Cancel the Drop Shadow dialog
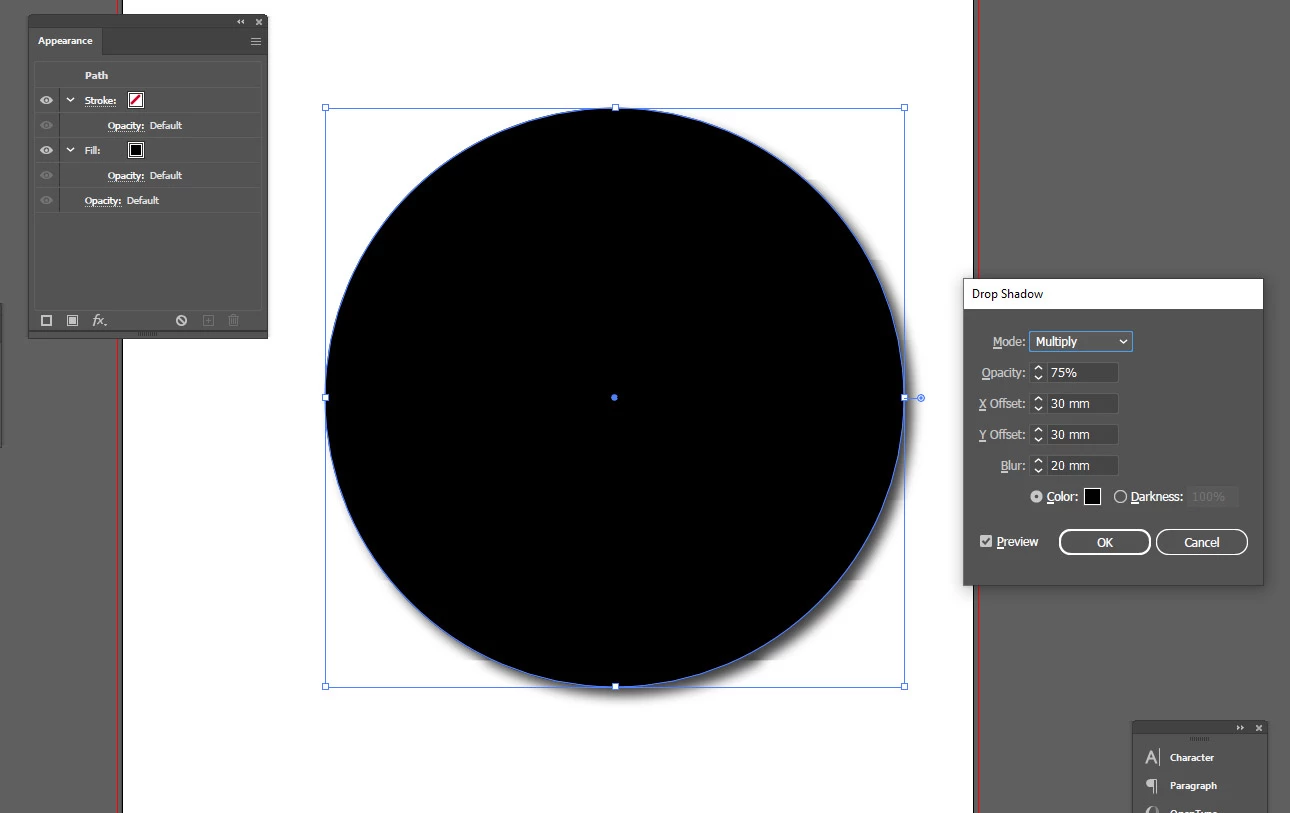Viewport: 1290px width, 813px height. (x=1202, y=542)
